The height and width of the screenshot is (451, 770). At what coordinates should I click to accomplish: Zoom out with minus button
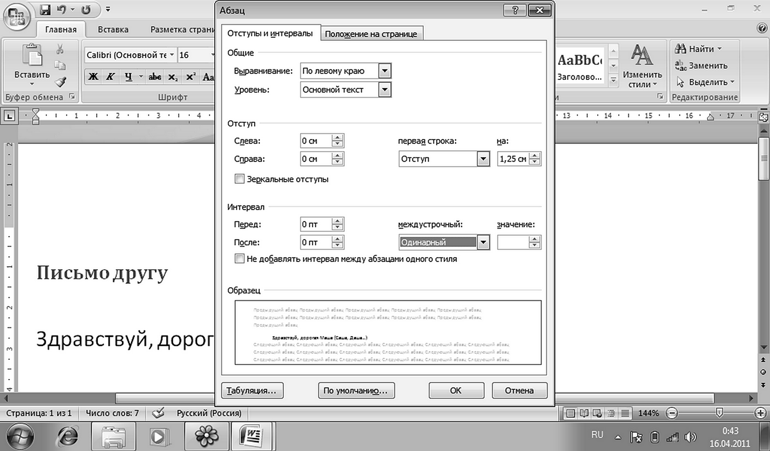[x=672, y=413]
